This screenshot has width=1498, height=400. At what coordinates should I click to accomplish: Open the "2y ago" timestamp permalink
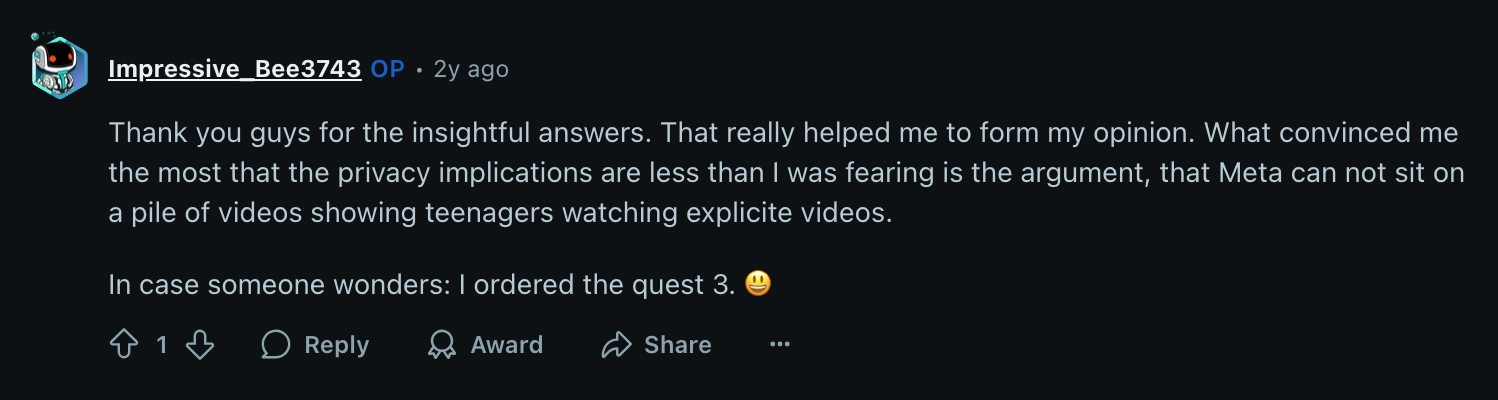[x=471, y=69]
